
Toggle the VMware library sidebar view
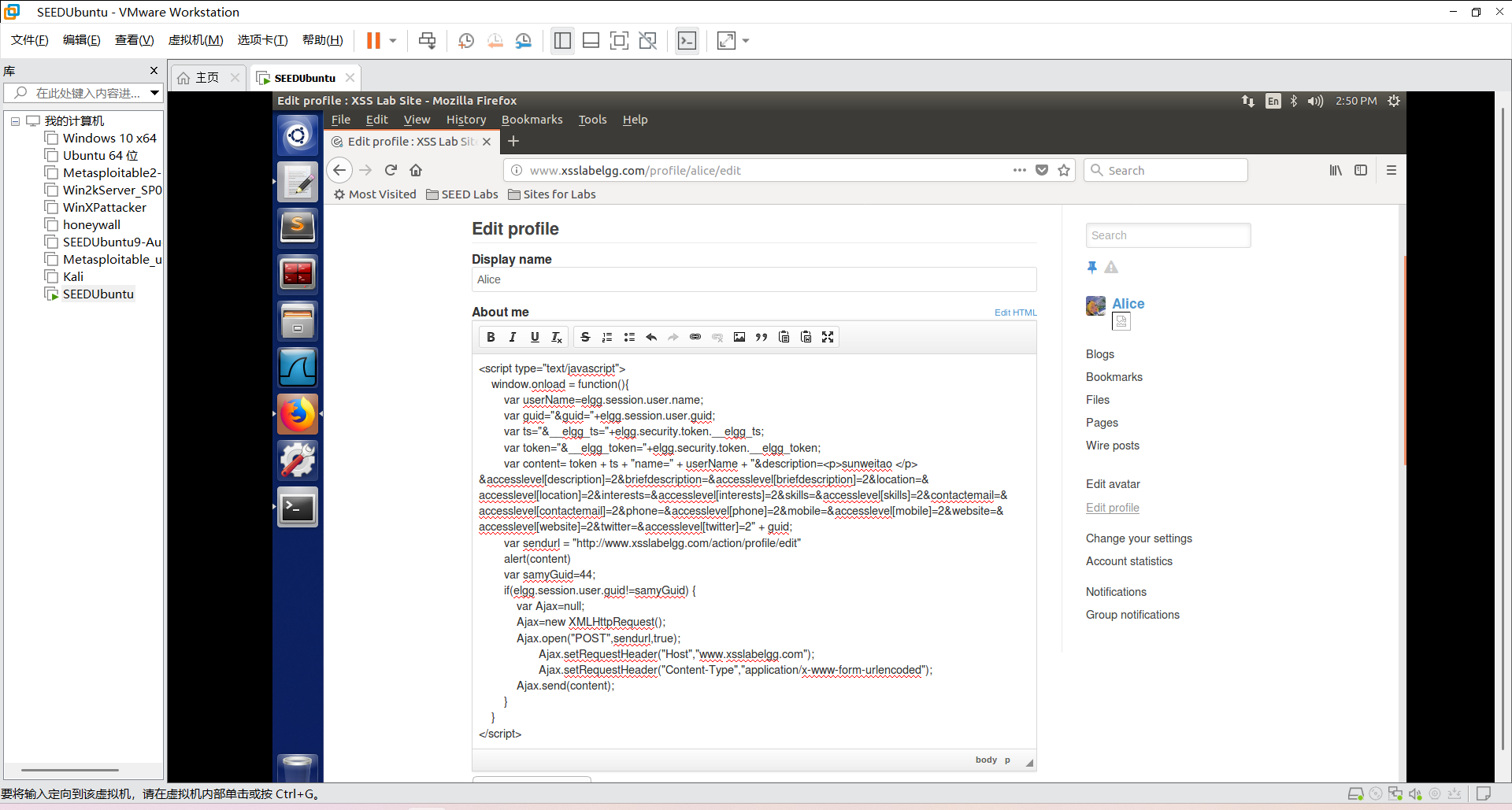point(562,41)
